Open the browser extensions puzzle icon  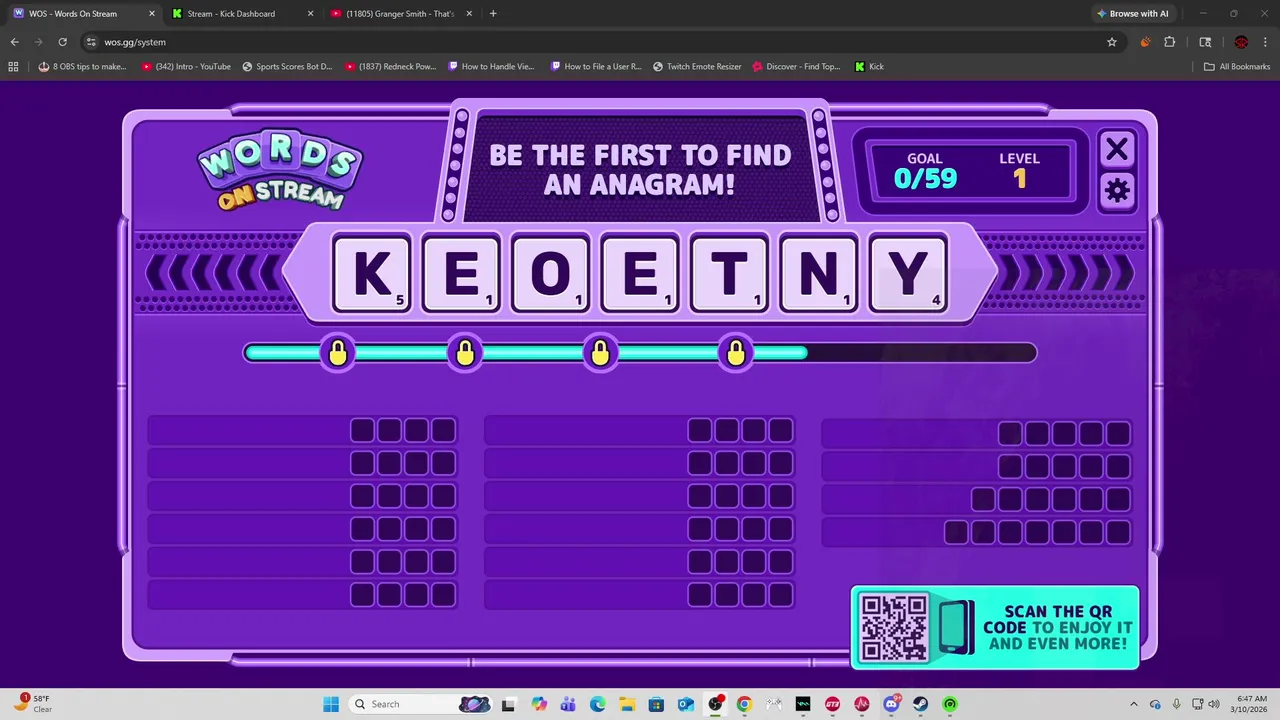pos(1169,42)
